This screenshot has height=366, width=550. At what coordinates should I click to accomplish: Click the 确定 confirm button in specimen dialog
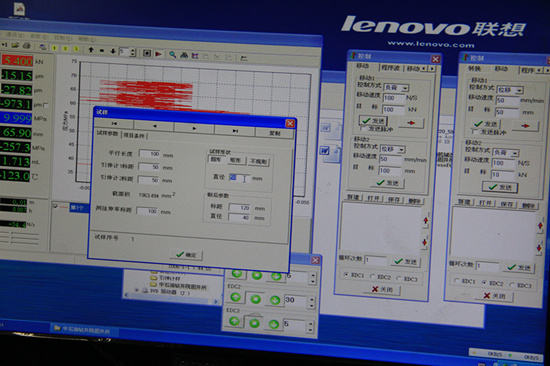[x=186, y=255]
